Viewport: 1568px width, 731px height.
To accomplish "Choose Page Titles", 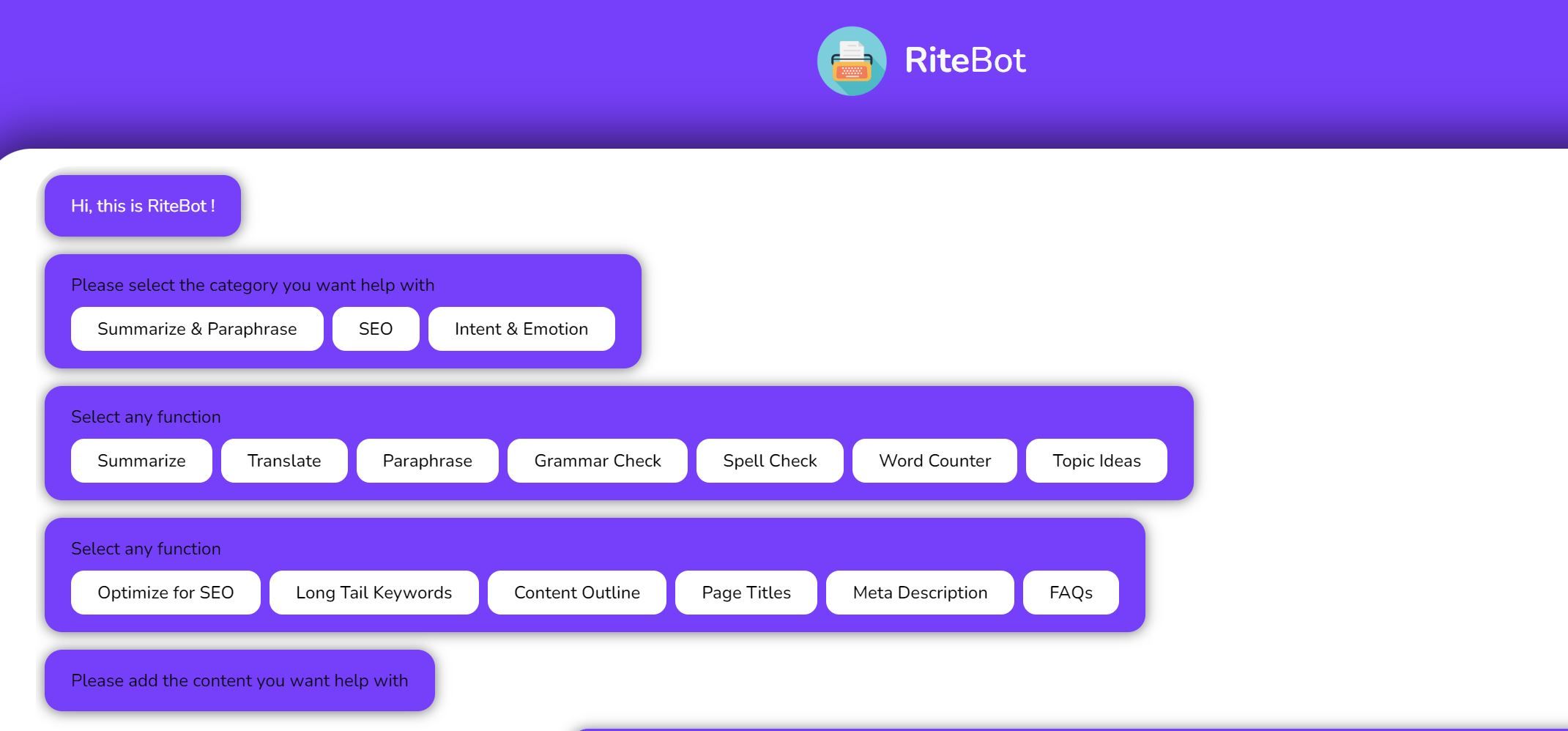I will coord(746,593).
